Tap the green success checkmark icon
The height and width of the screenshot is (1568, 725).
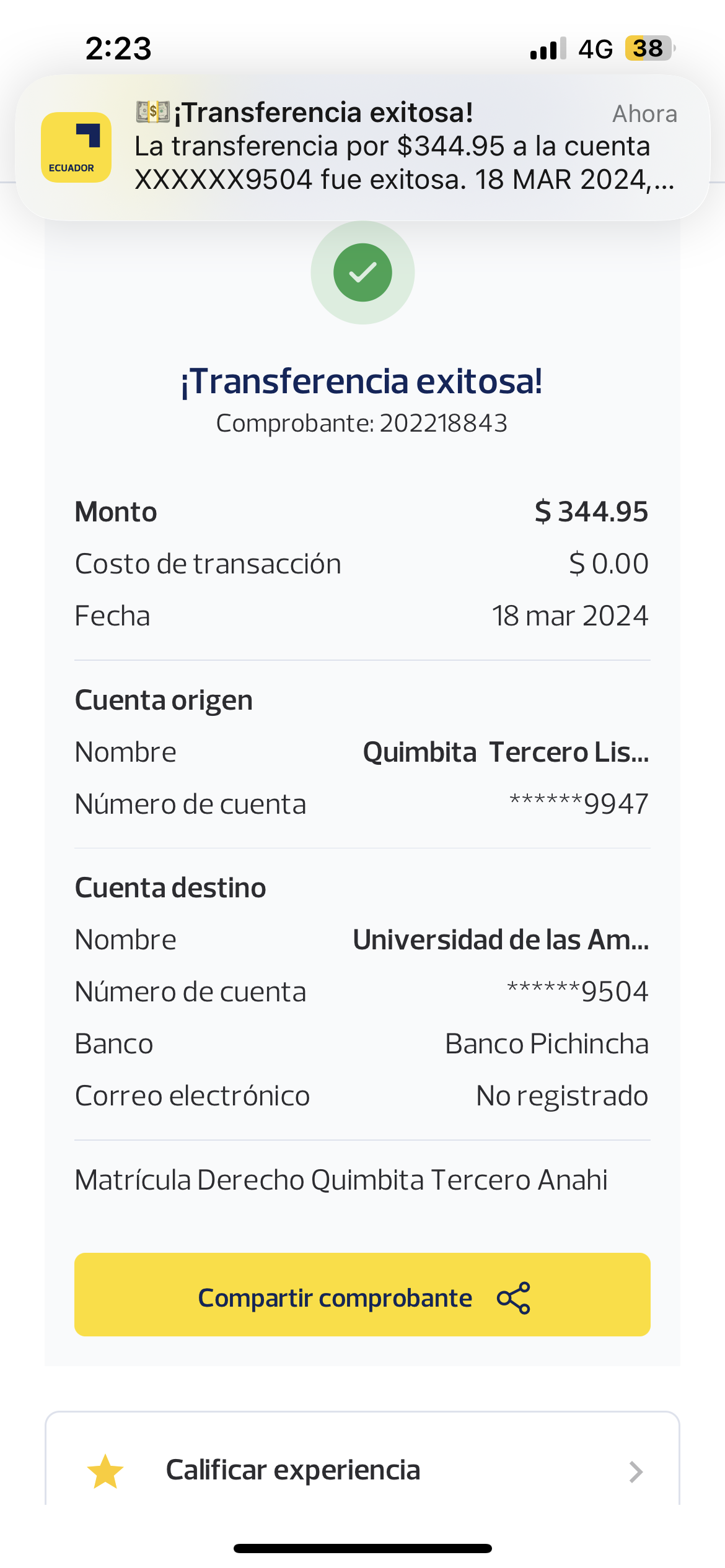(x=362, y=272)
